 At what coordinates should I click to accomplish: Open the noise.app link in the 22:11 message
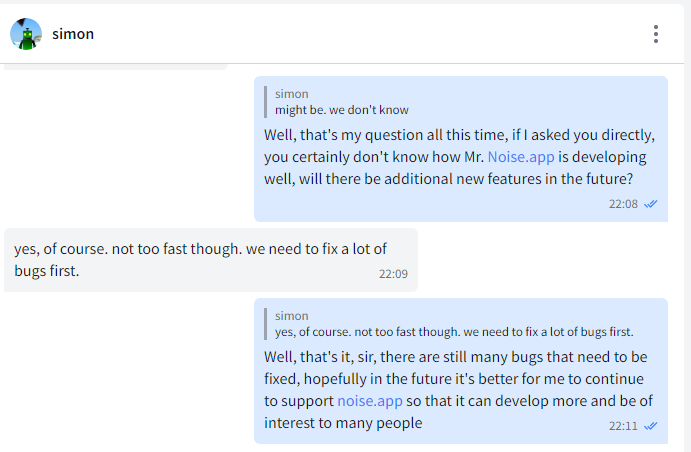coord(370,401)
